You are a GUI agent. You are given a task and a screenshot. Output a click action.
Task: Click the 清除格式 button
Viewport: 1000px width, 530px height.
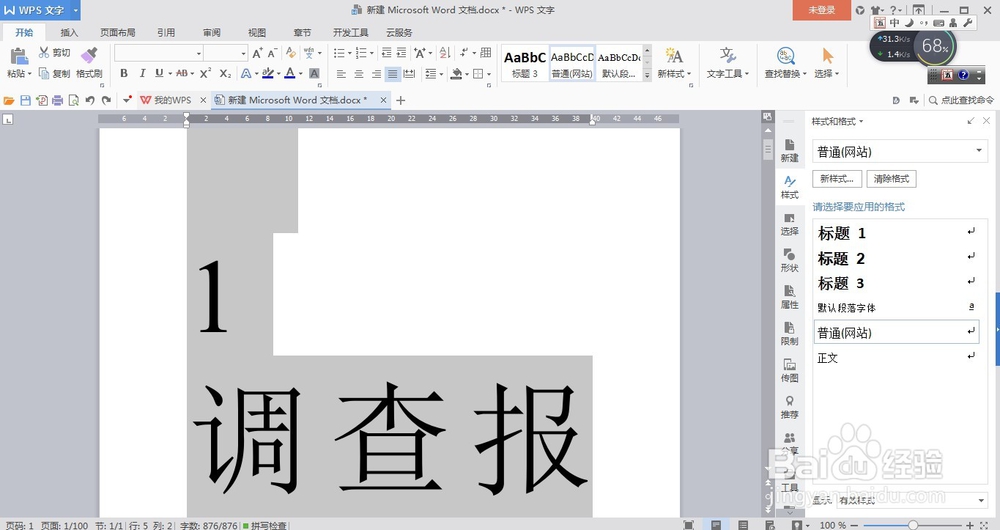tap(891, 179)
